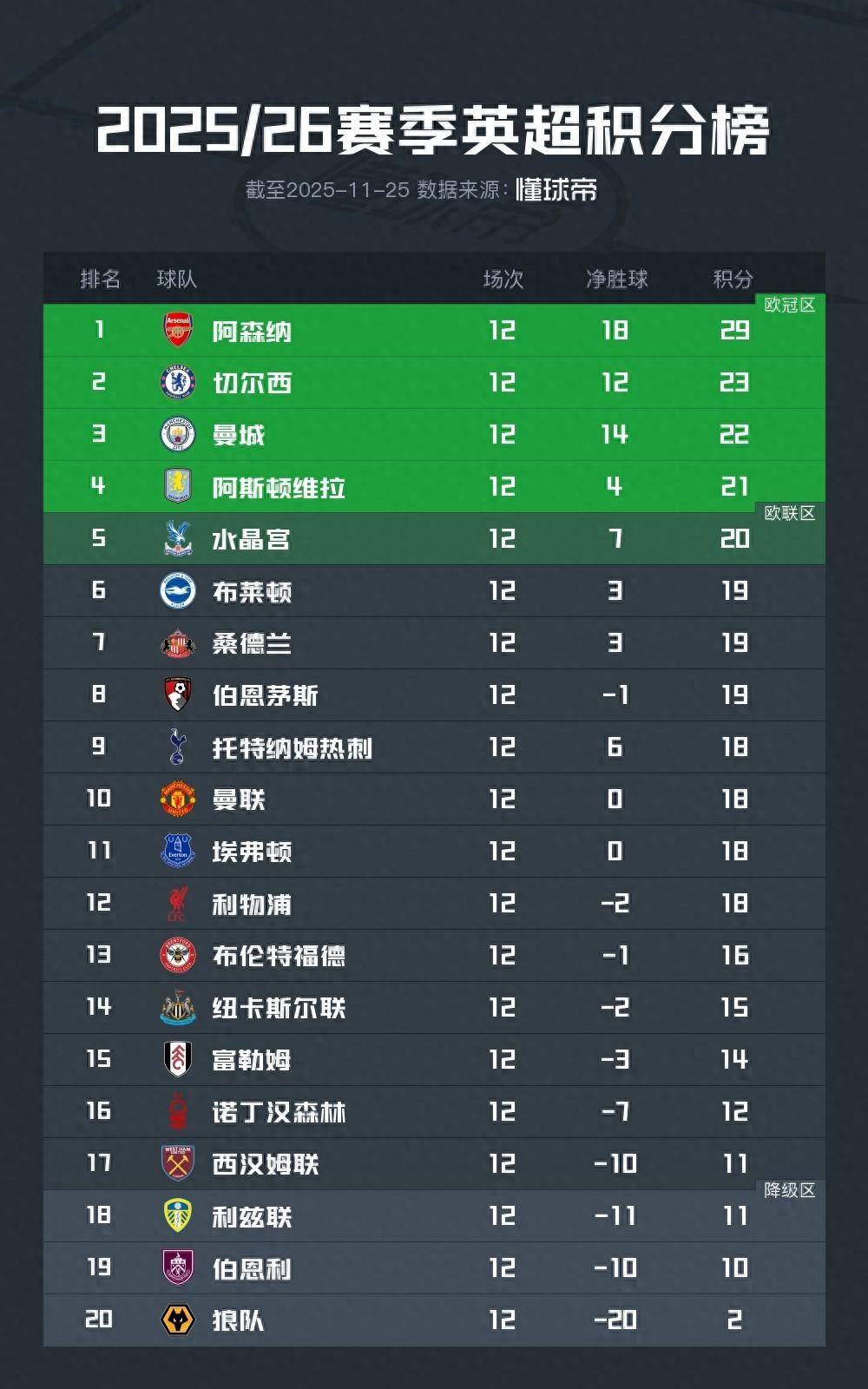Click the Newcastle United crest
Viewport: 868px width, 1389px height.
[178, 1007]
